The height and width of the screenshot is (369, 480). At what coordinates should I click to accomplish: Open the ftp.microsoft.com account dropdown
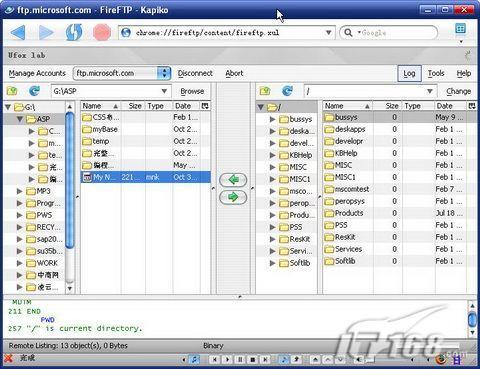(164, 73)
